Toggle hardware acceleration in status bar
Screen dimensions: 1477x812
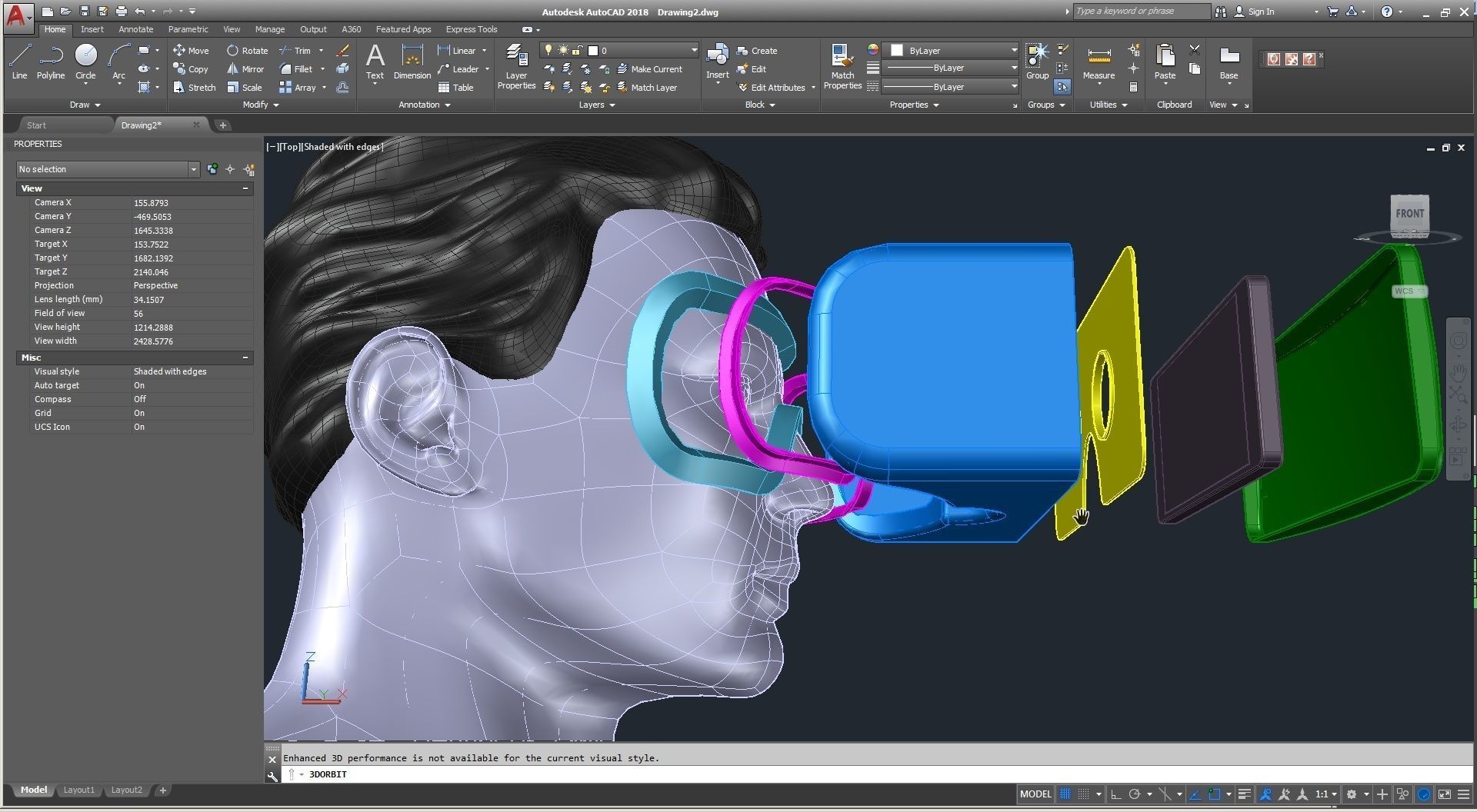tap(1424, 794)
